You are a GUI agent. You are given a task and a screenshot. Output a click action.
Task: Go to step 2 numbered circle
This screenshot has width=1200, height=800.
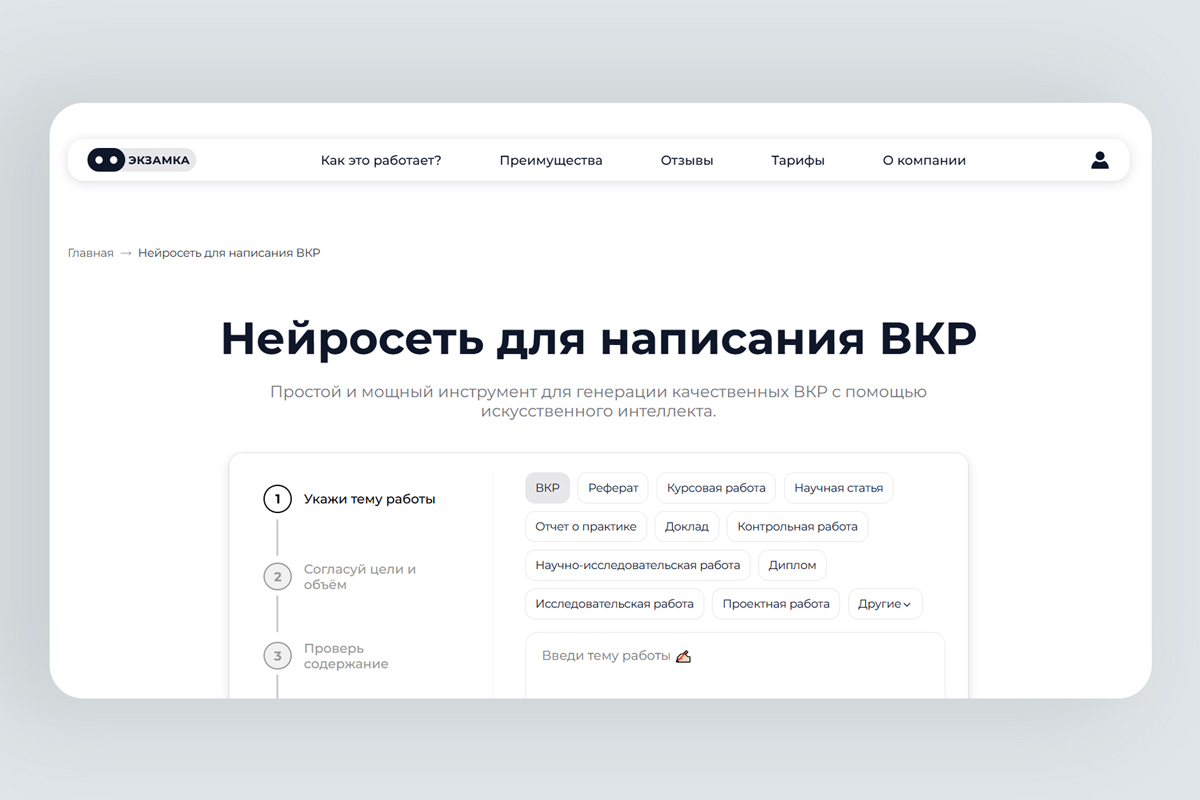coord(277,577)
